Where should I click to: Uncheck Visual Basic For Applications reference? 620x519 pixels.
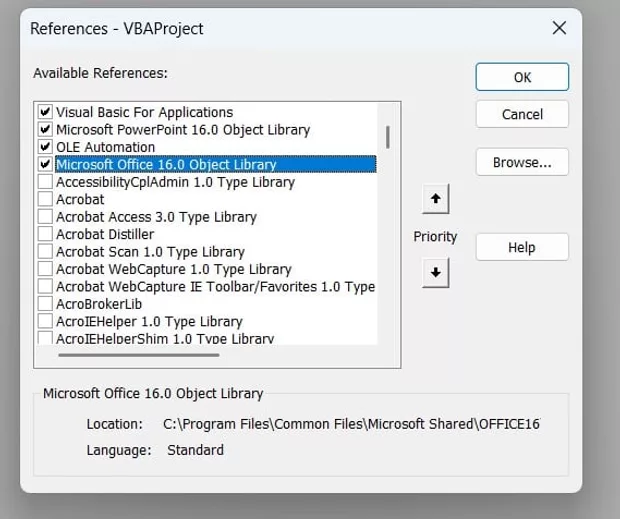pos(45,112)
